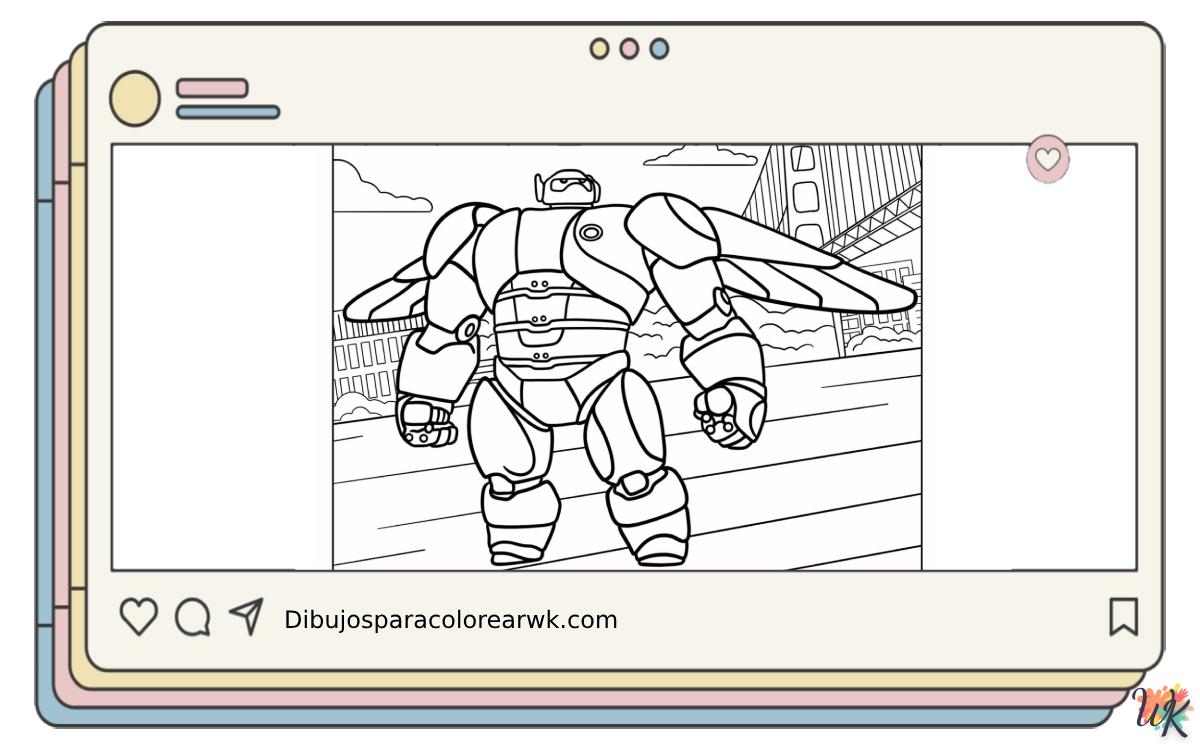
Task: Click the robot's helmet head
Action: 567,187
